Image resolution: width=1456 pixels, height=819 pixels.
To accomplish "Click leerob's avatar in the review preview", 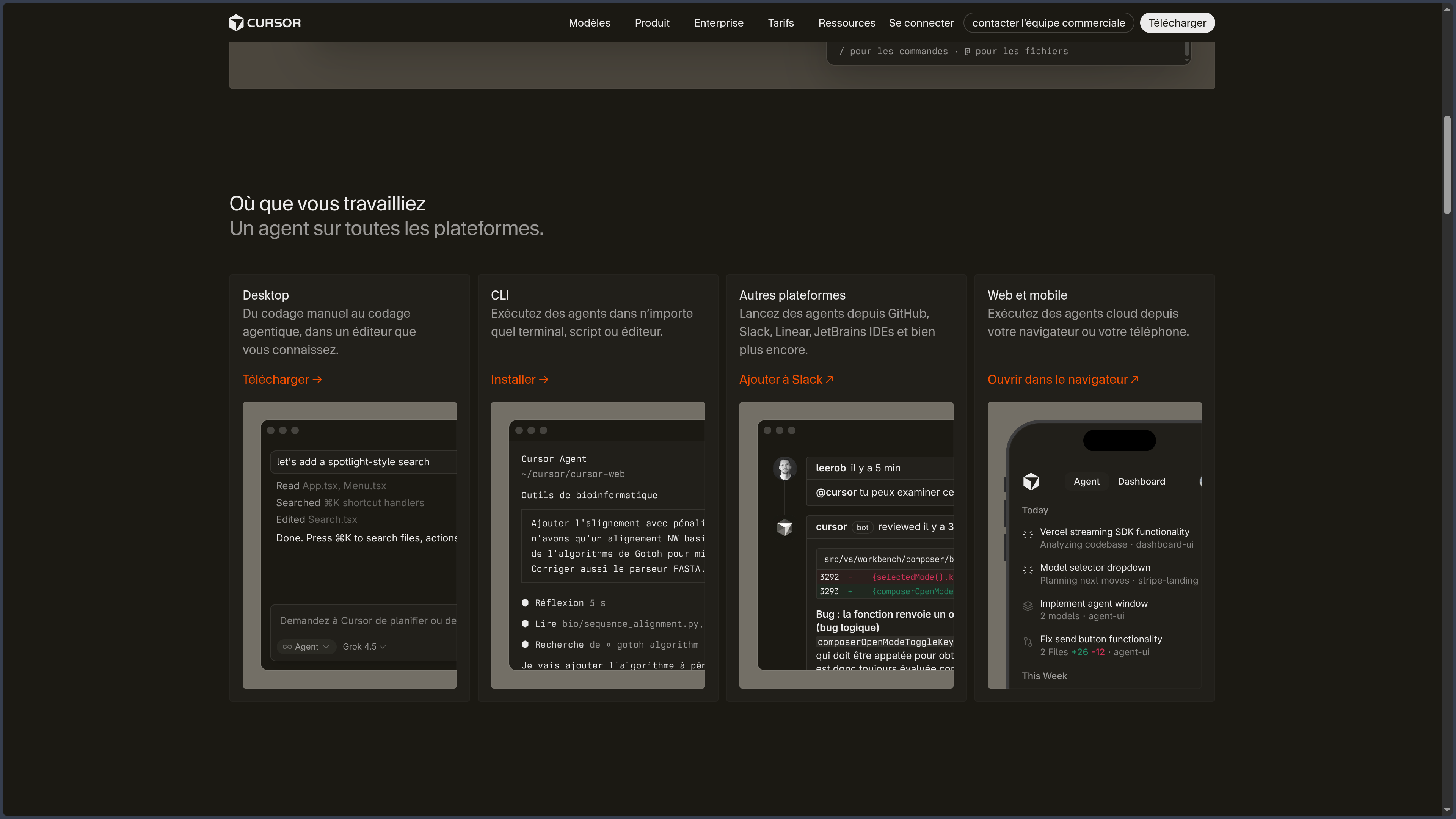I will [784, 468].
